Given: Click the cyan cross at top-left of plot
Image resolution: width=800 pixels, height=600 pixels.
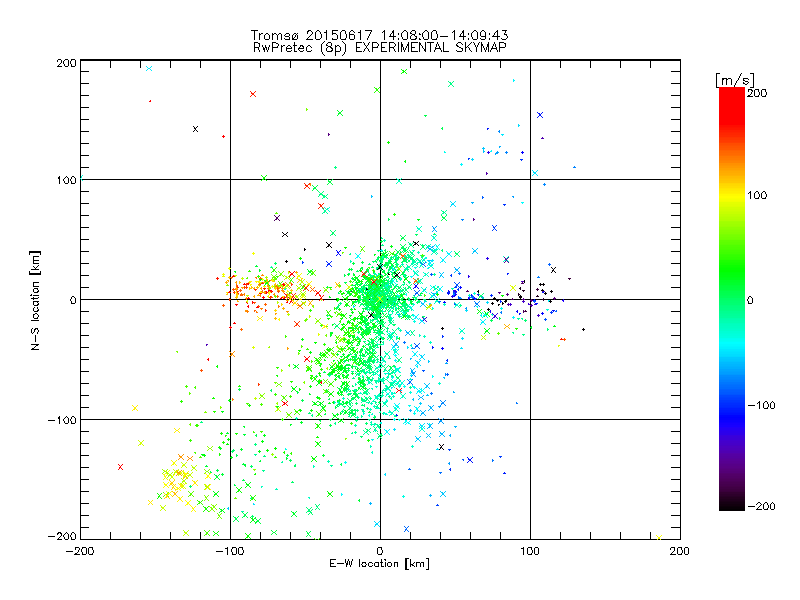Looking at the screenshot, I should coord(149,68).
